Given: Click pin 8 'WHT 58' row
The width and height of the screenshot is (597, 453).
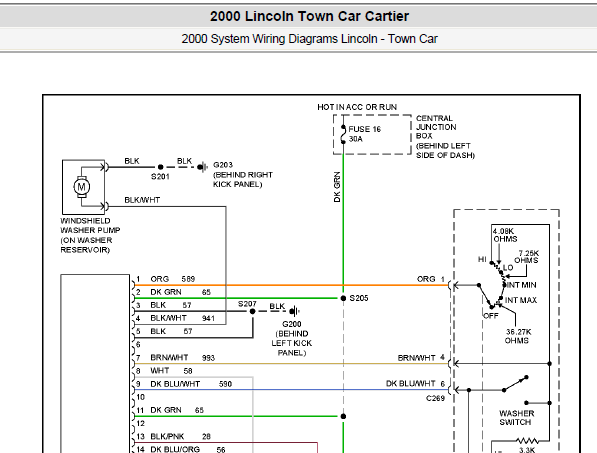Looking at the screenshot, I should tap(164, 371).
